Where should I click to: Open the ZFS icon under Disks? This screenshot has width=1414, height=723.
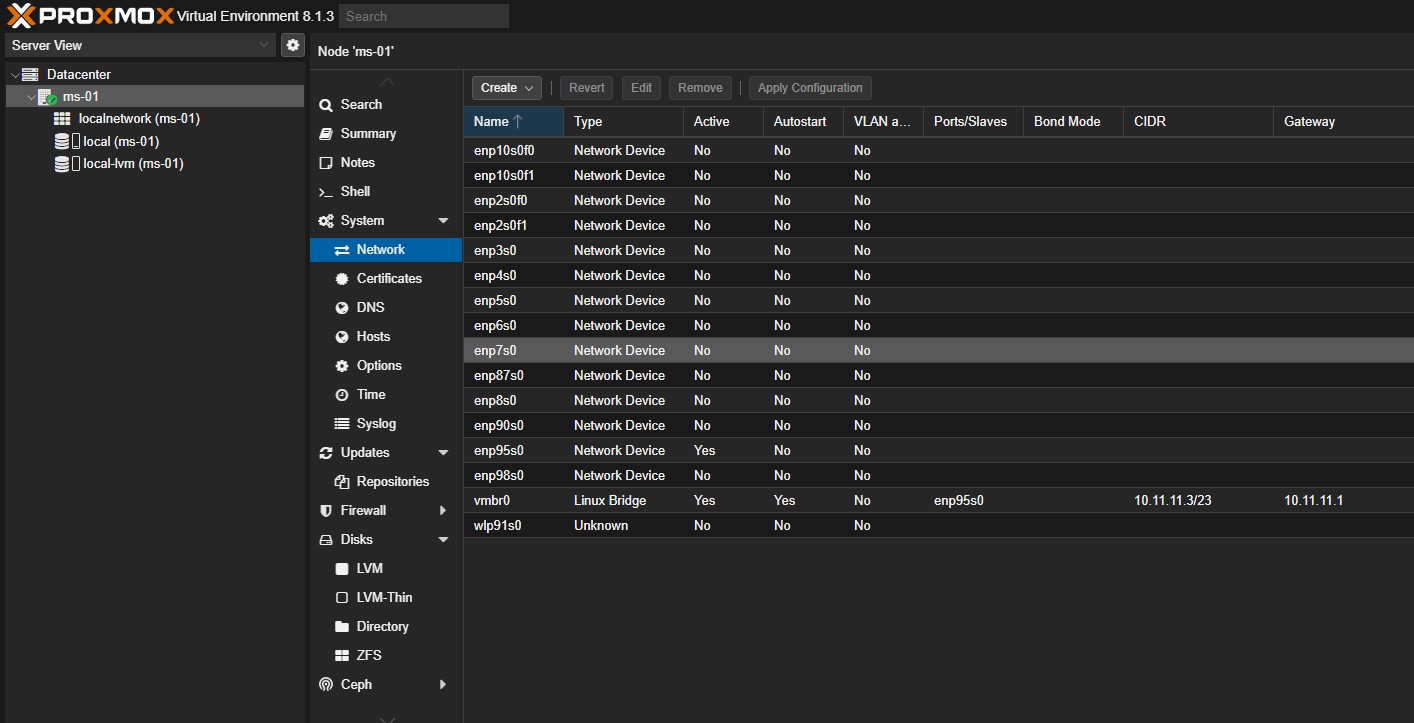[x=341, y=655]
